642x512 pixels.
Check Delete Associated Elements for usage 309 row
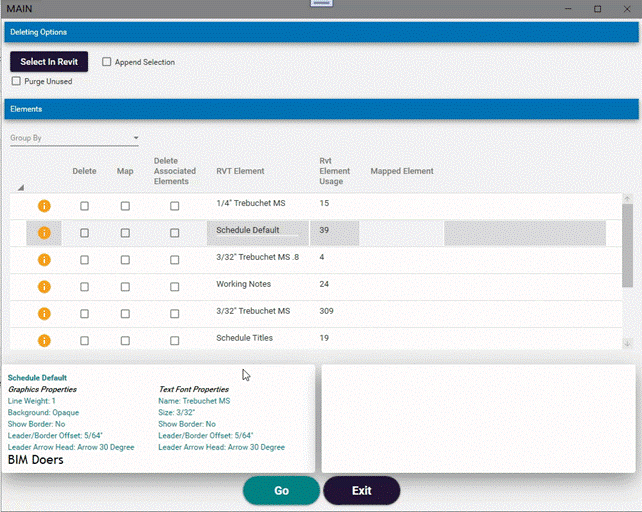(174, 314)
